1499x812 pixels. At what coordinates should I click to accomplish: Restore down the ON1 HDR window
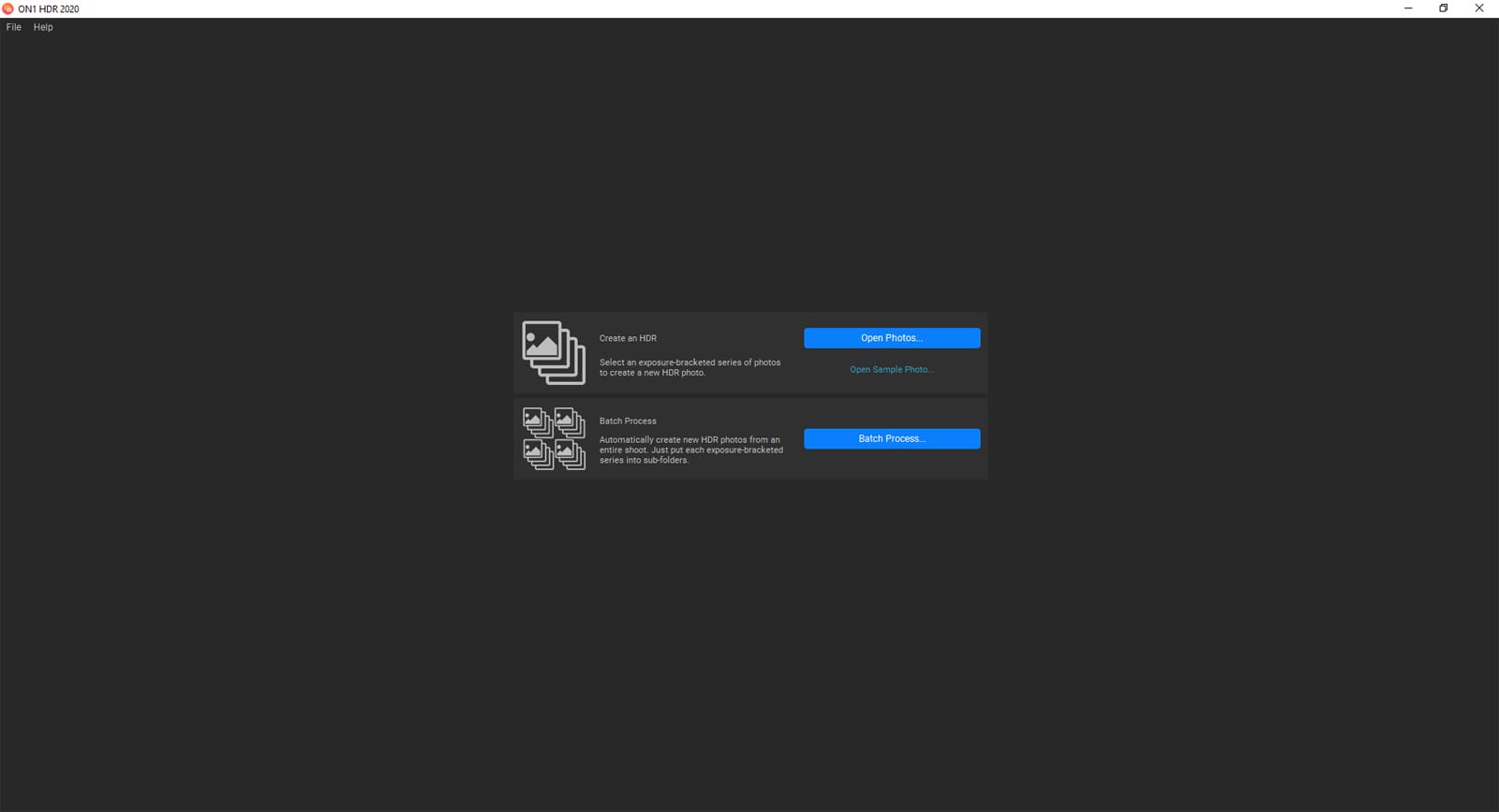point(1444,8)
